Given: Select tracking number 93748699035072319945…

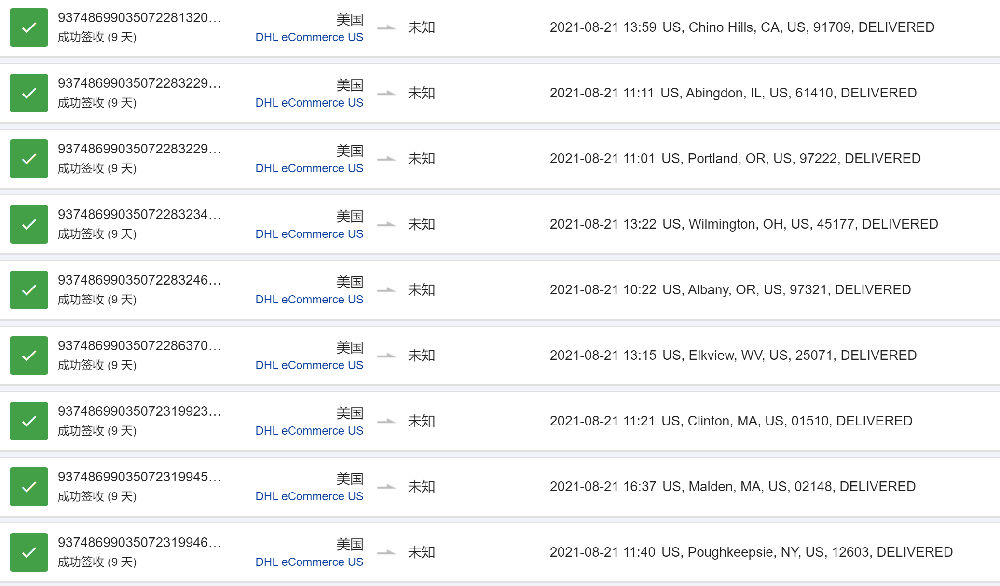Looking at the screenshot, I should [139, 477].
